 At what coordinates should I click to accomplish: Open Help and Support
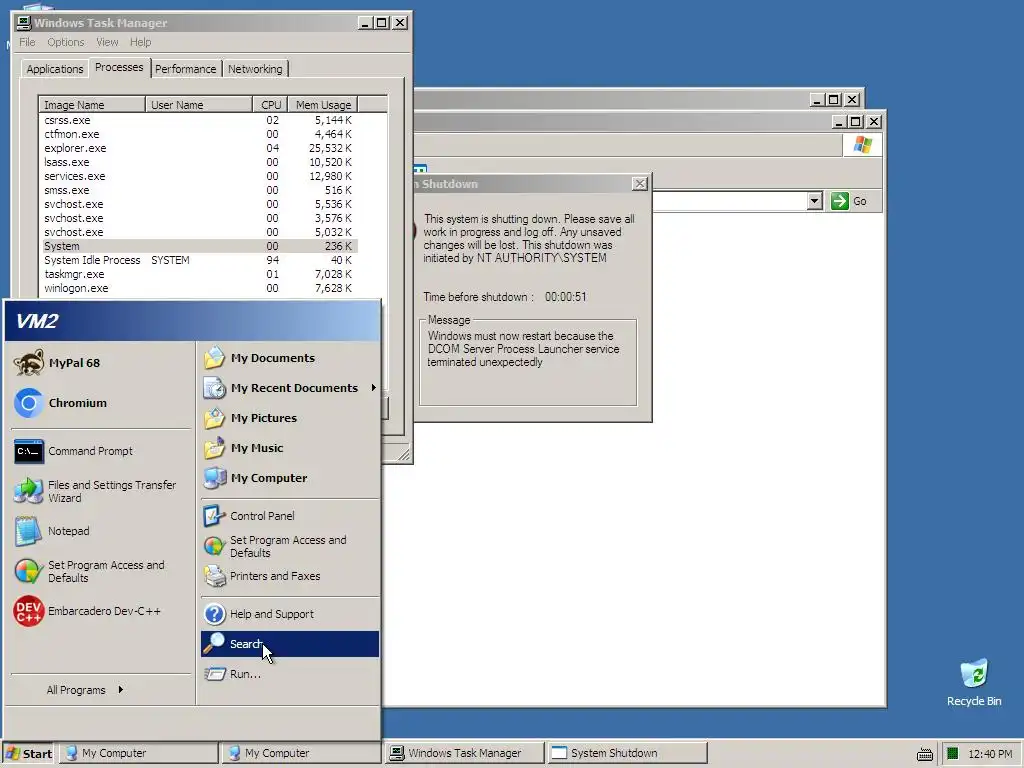click(290, 614)
